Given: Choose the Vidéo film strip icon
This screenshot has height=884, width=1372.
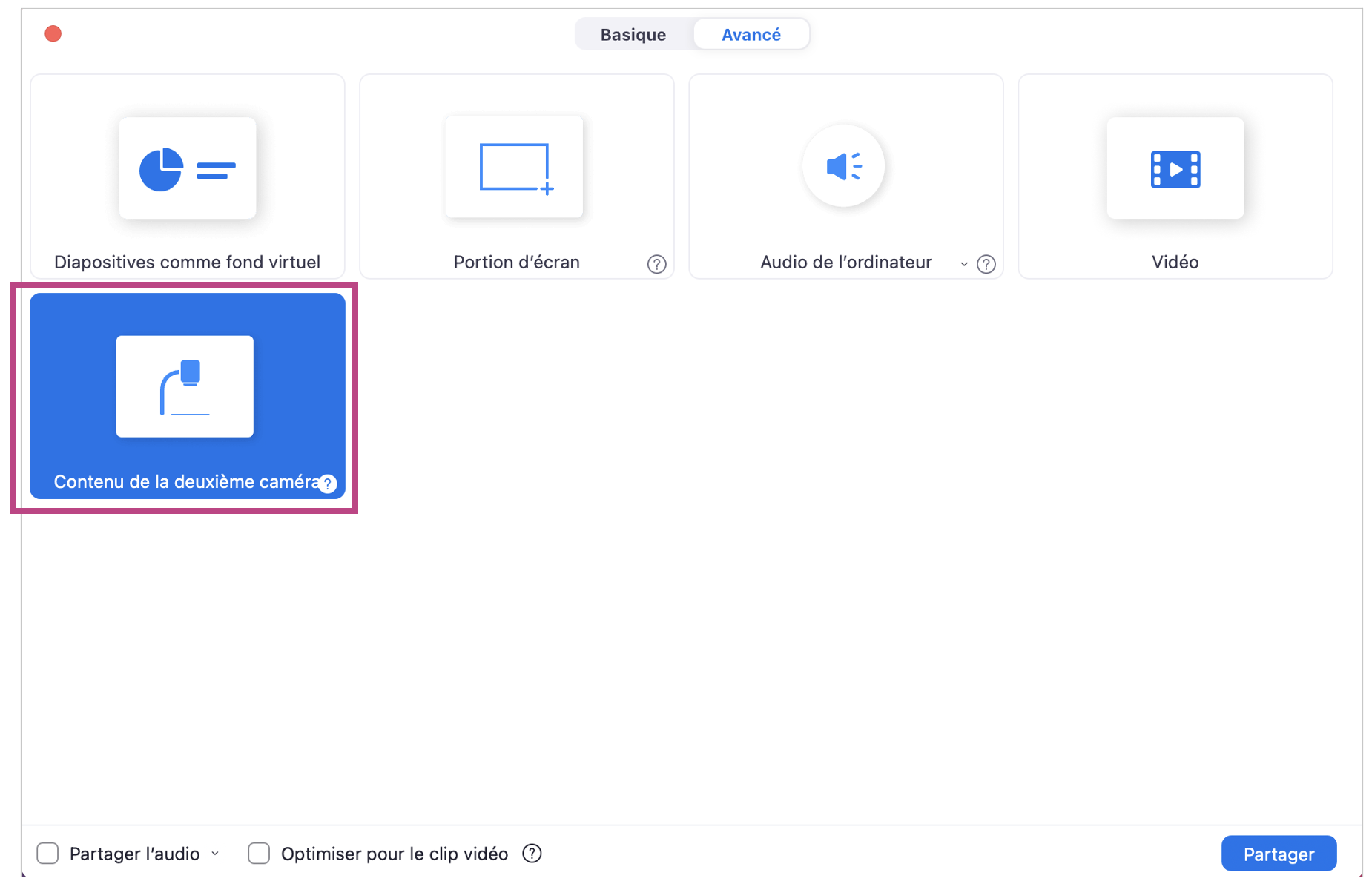Looking at the screenshot, I should tap(1175, 168).
